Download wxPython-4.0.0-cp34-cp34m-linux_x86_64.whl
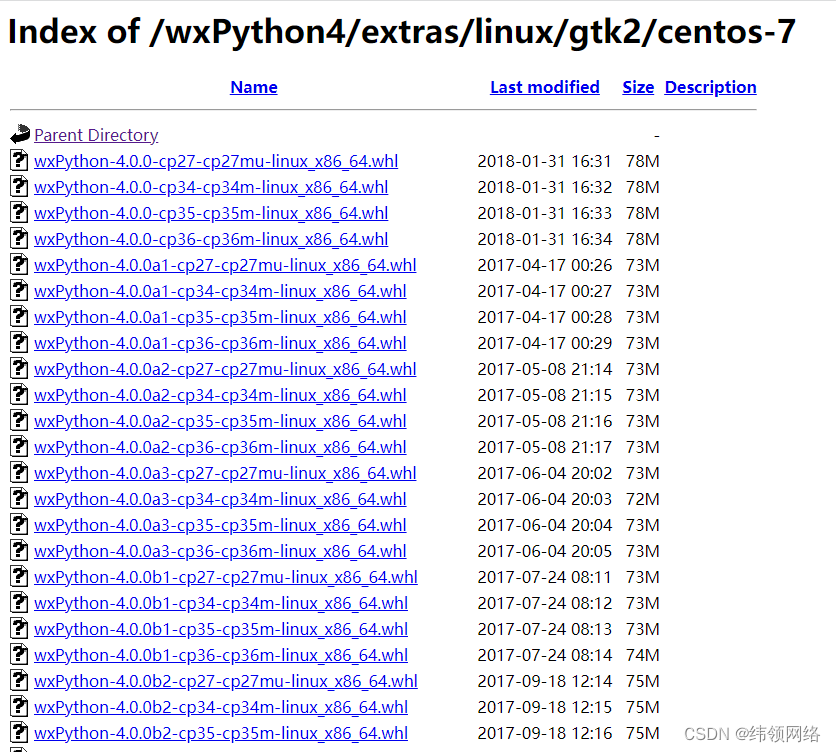Viewport: 836px width, 752px height. [x=211, y=187]
